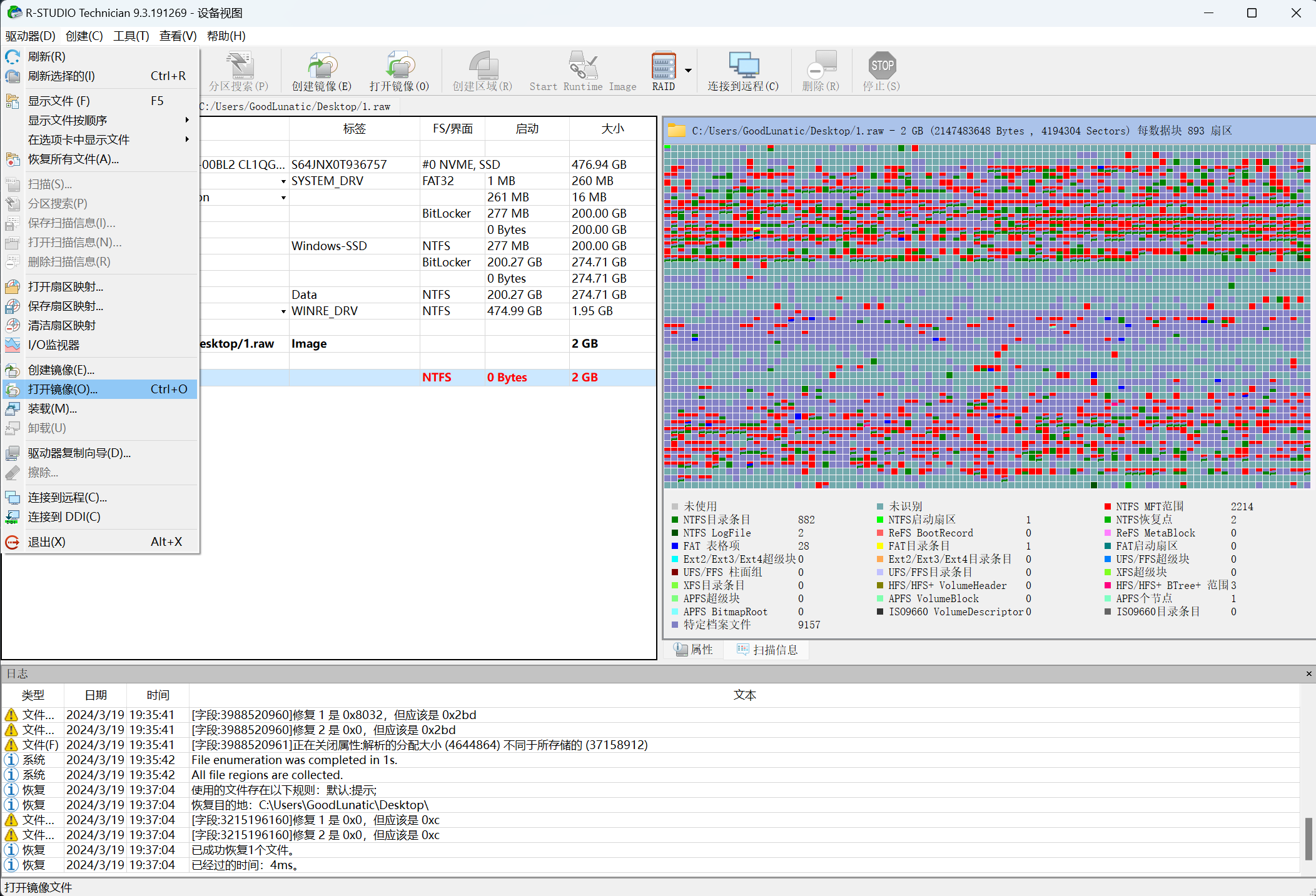Choose highlighted 打开镜像(O)... menu entry
Screen dimensions: 1316x896
click(x=100, y=389)
